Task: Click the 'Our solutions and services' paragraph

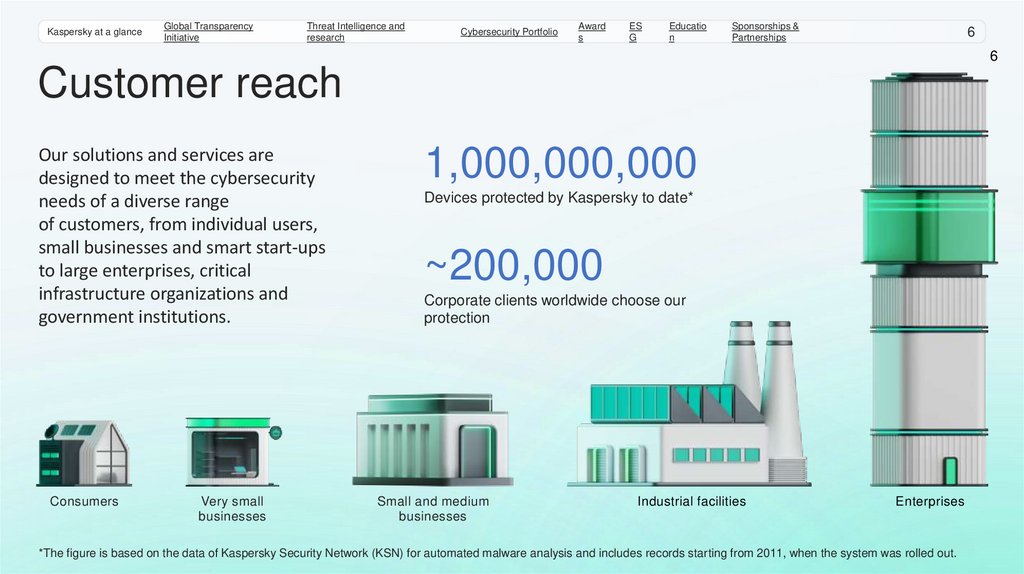Action: point(182,236)
